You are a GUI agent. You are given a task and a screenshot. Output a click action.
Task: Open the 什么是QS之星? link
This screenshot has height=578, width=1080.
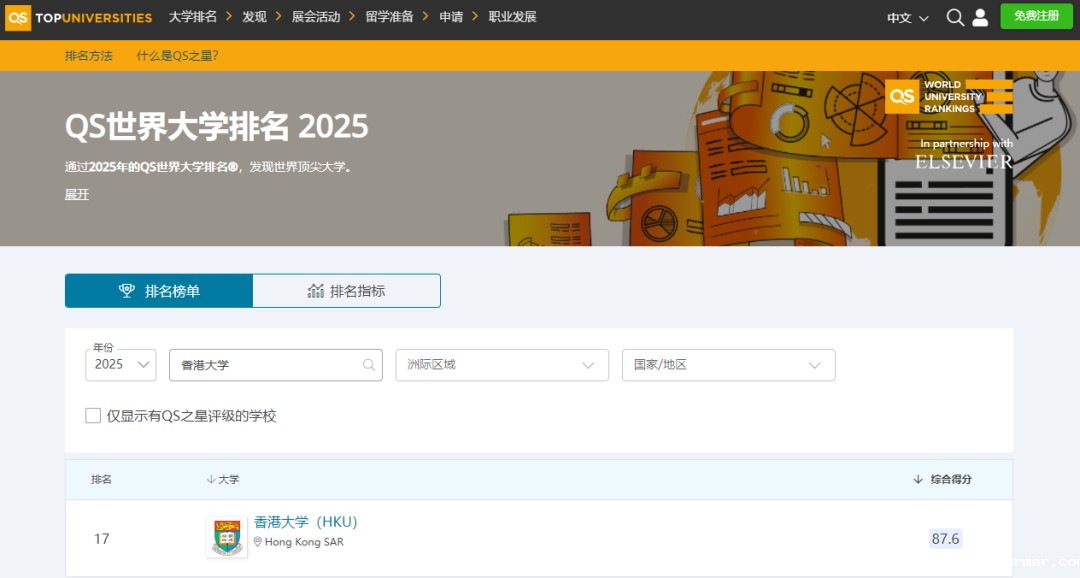177,56
